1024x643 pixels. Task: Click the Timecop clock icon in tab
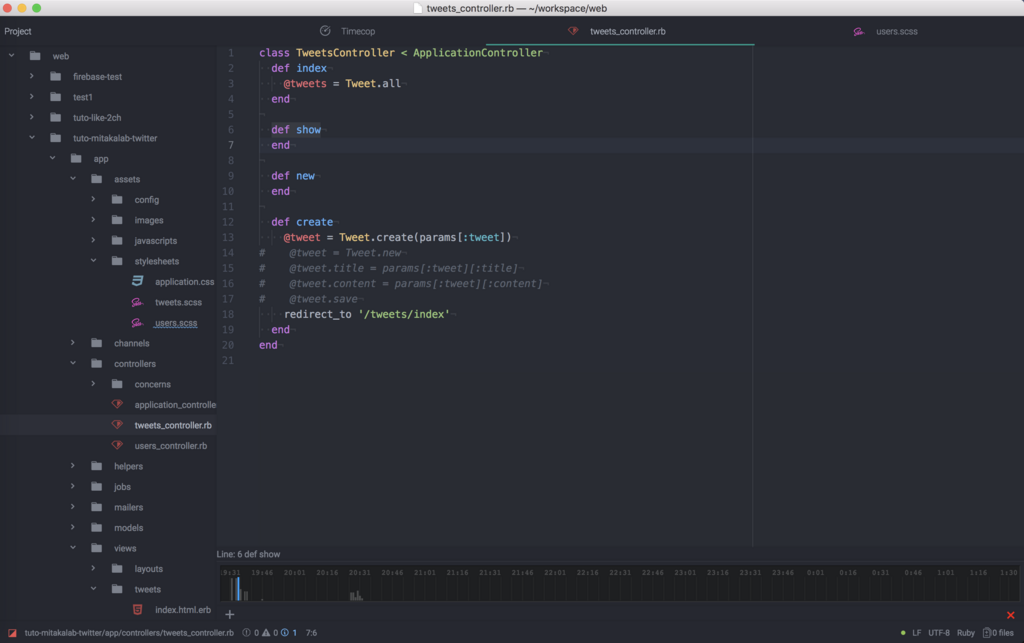[325, 31]
